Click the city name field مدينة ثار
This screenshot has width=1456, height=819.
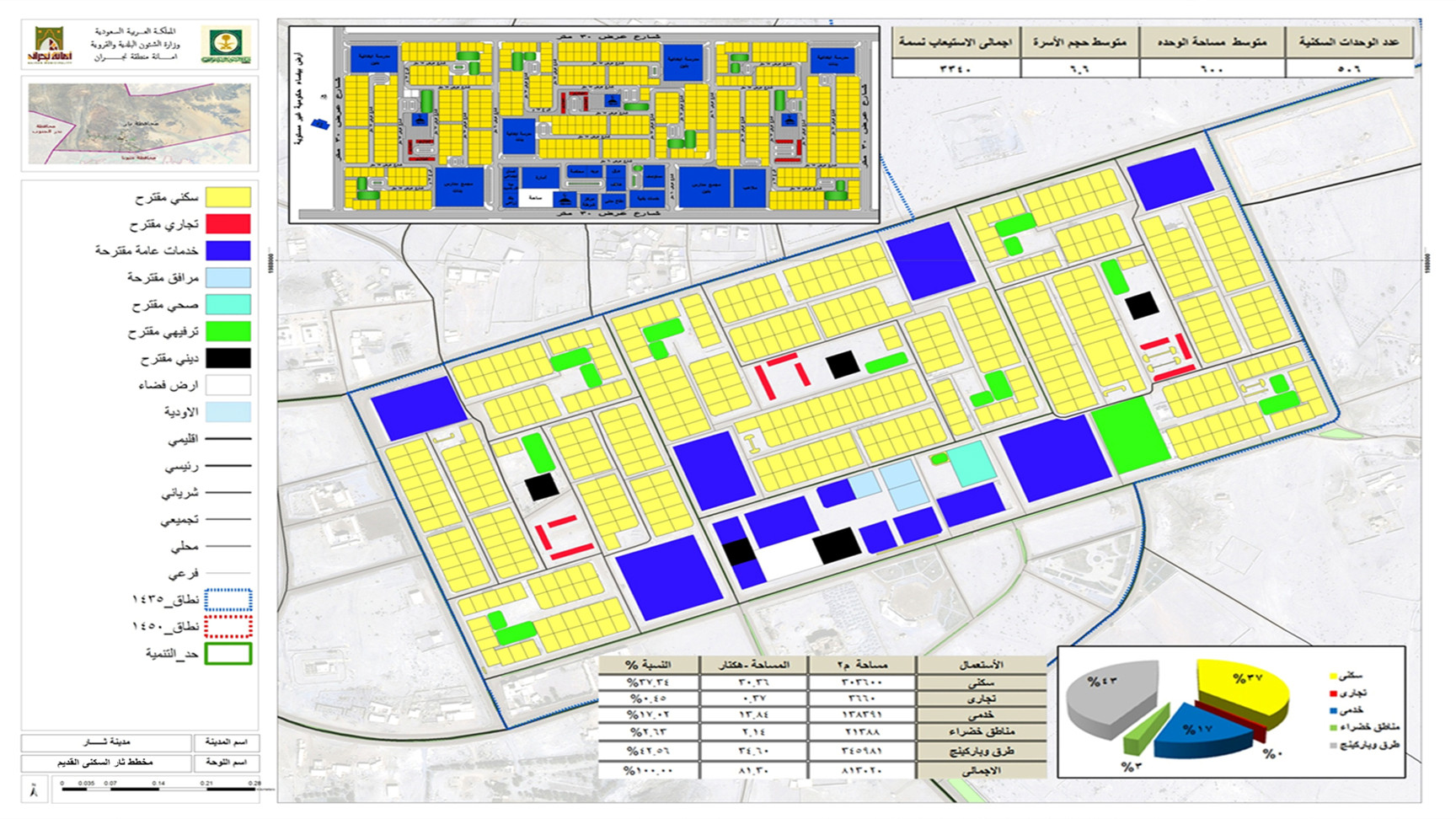pos(107,743)
